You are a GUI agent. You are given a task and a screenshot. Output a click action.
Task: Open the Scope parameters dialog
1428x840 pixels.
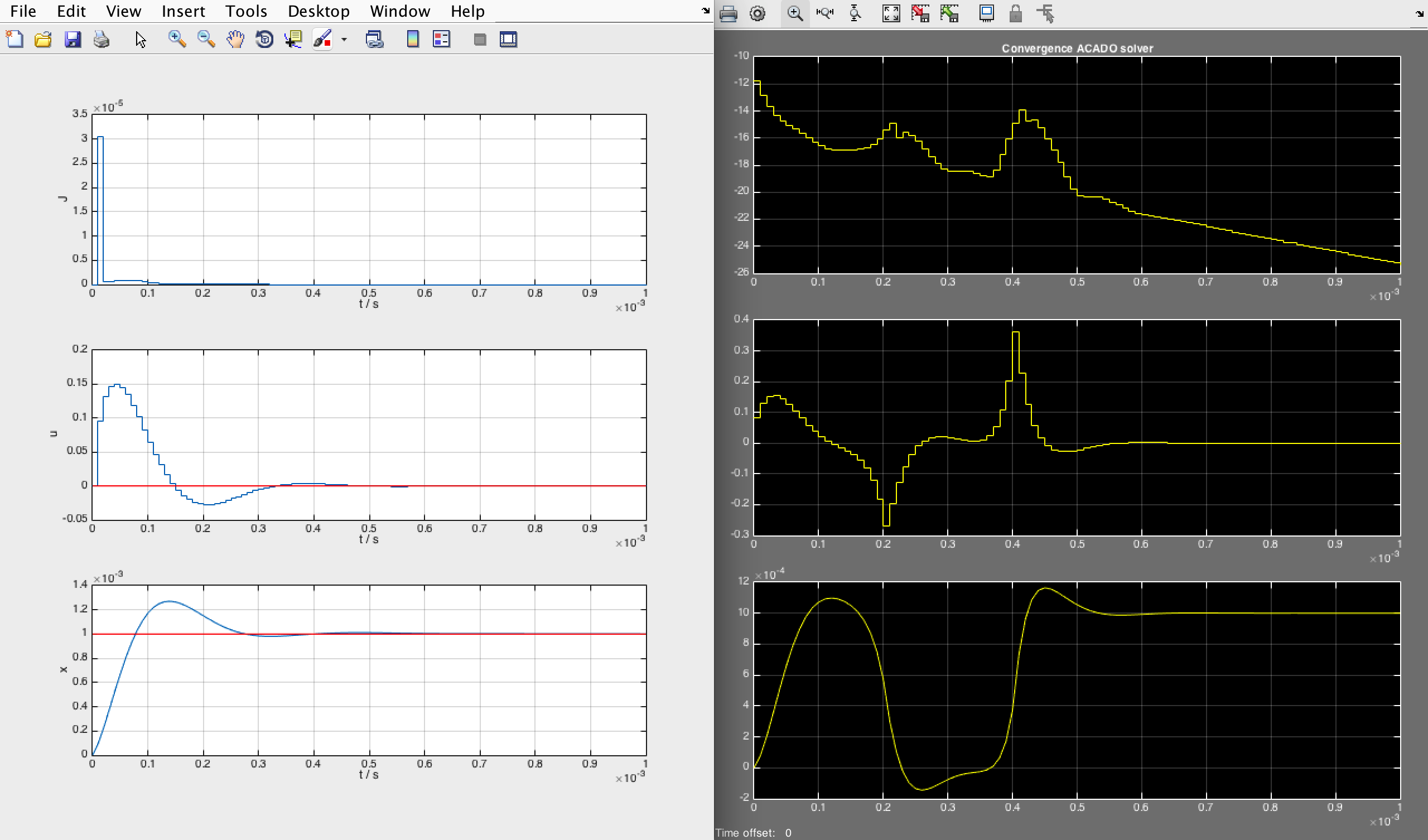(x=759, y=13)
